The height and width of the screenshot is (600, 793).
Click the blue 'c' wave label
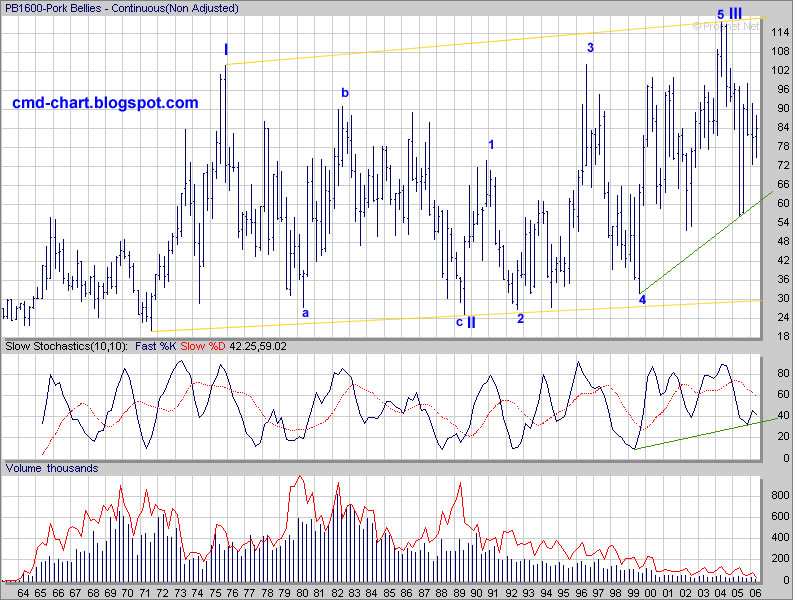(459, 322)
